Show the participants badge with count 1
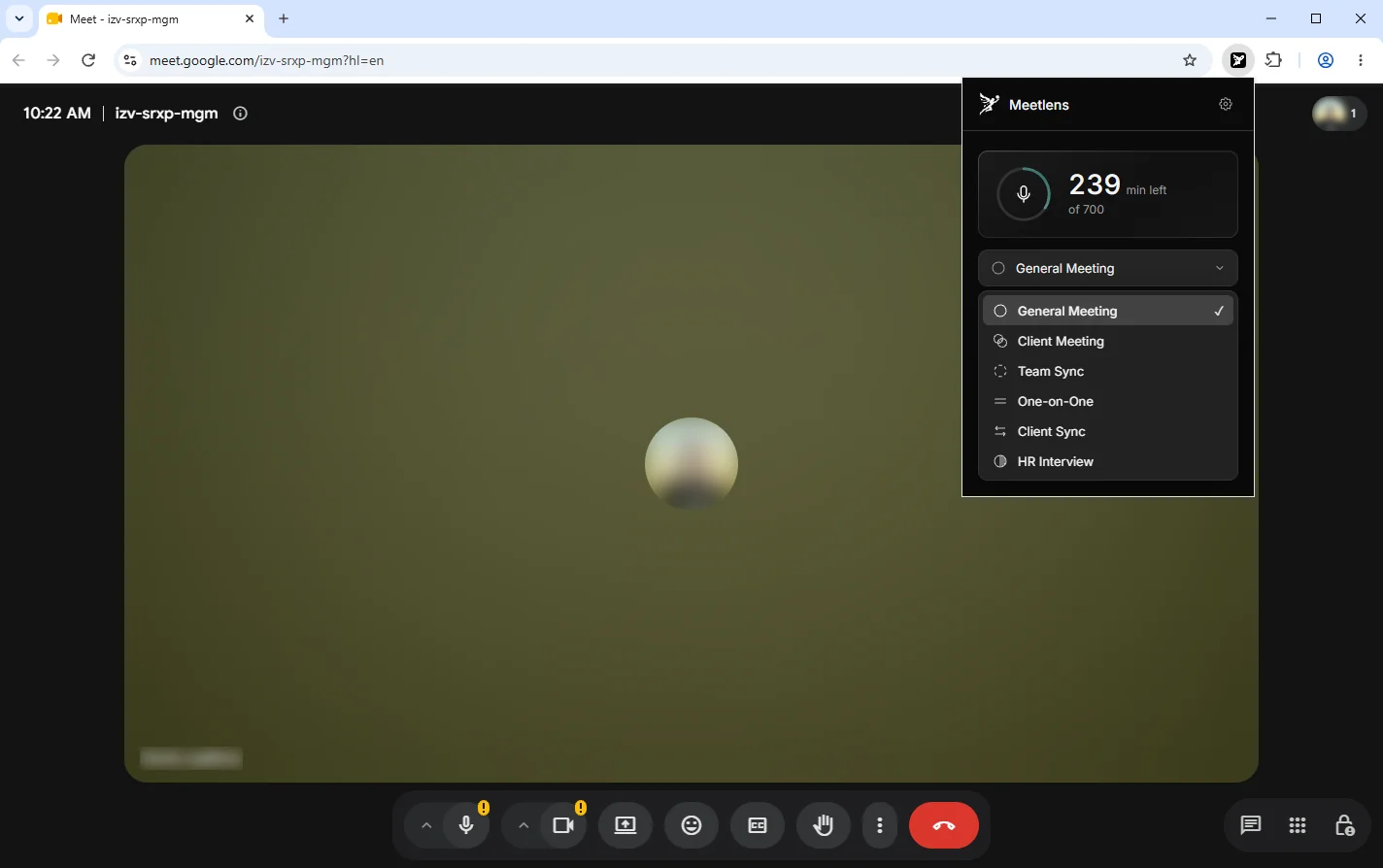The image size is (1383, 868). coord(1339,114)
